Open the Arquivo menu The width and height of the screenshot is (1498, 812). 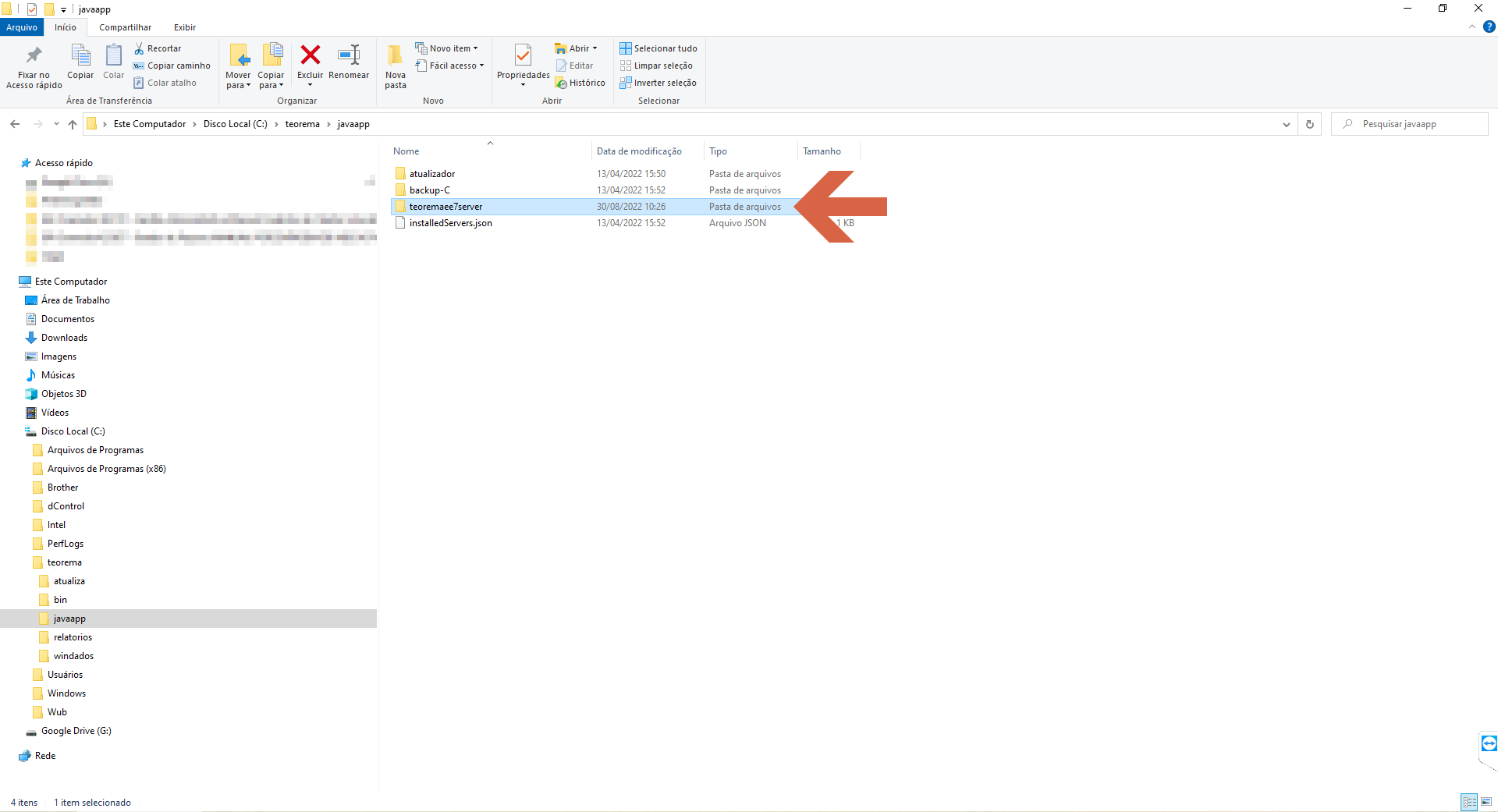pos(22,27)
